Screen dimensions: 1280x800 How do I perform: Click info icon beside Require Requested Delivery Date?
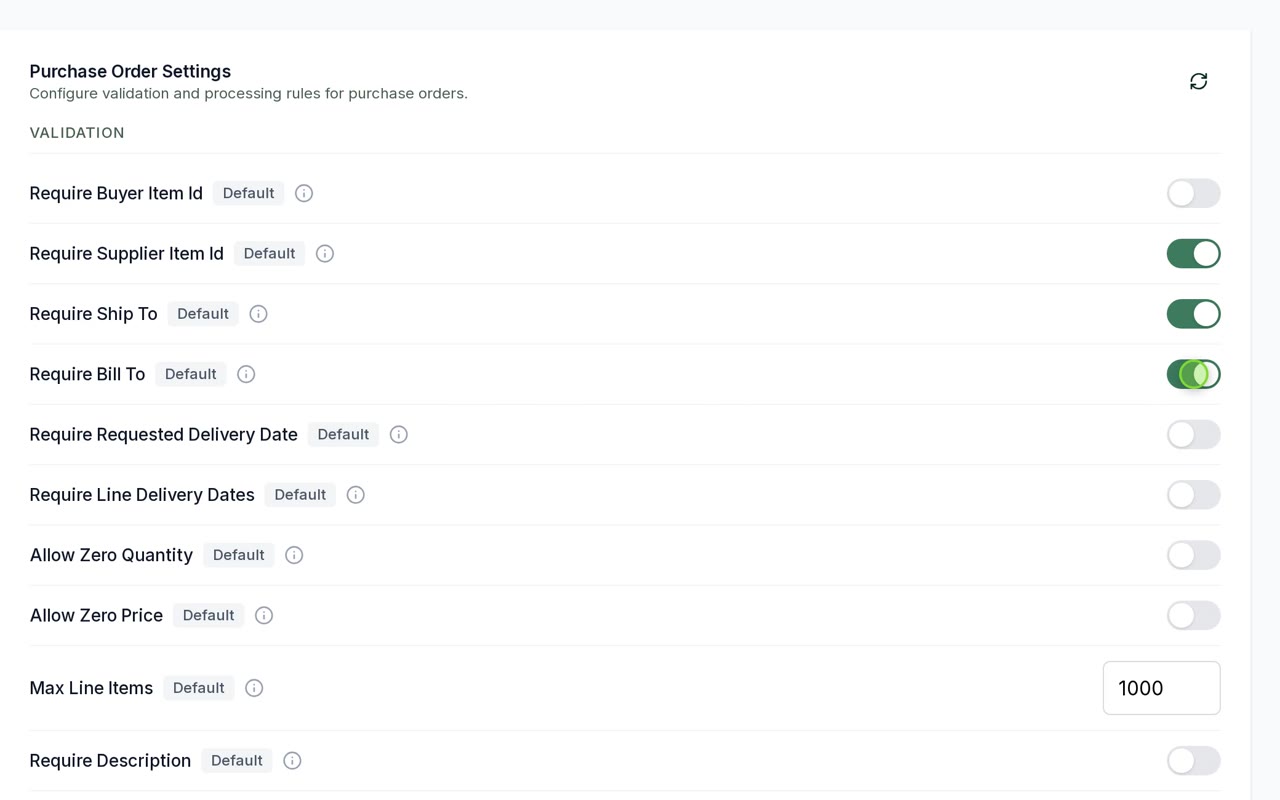[x=399, y=434]
